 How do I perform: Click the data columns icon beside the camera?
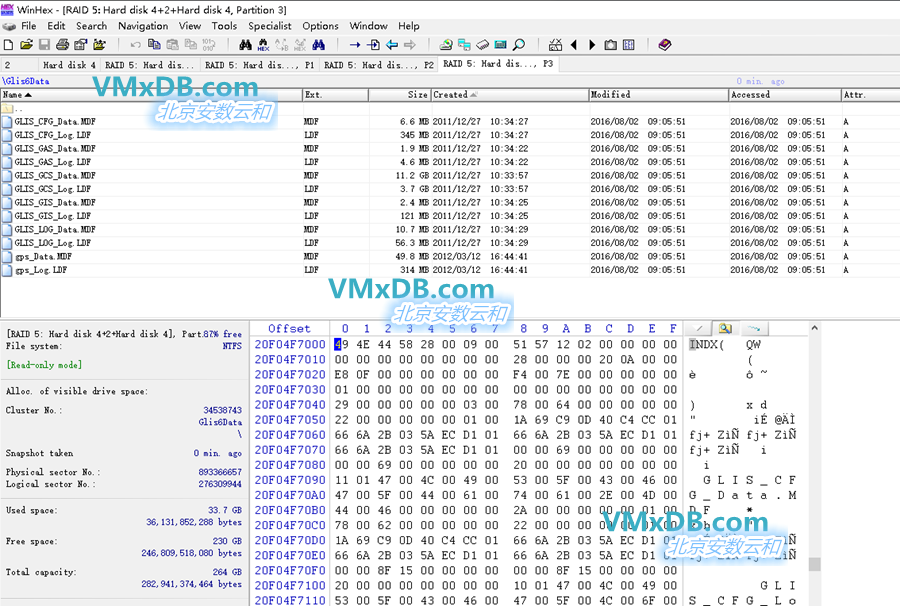tap(629, 45)
